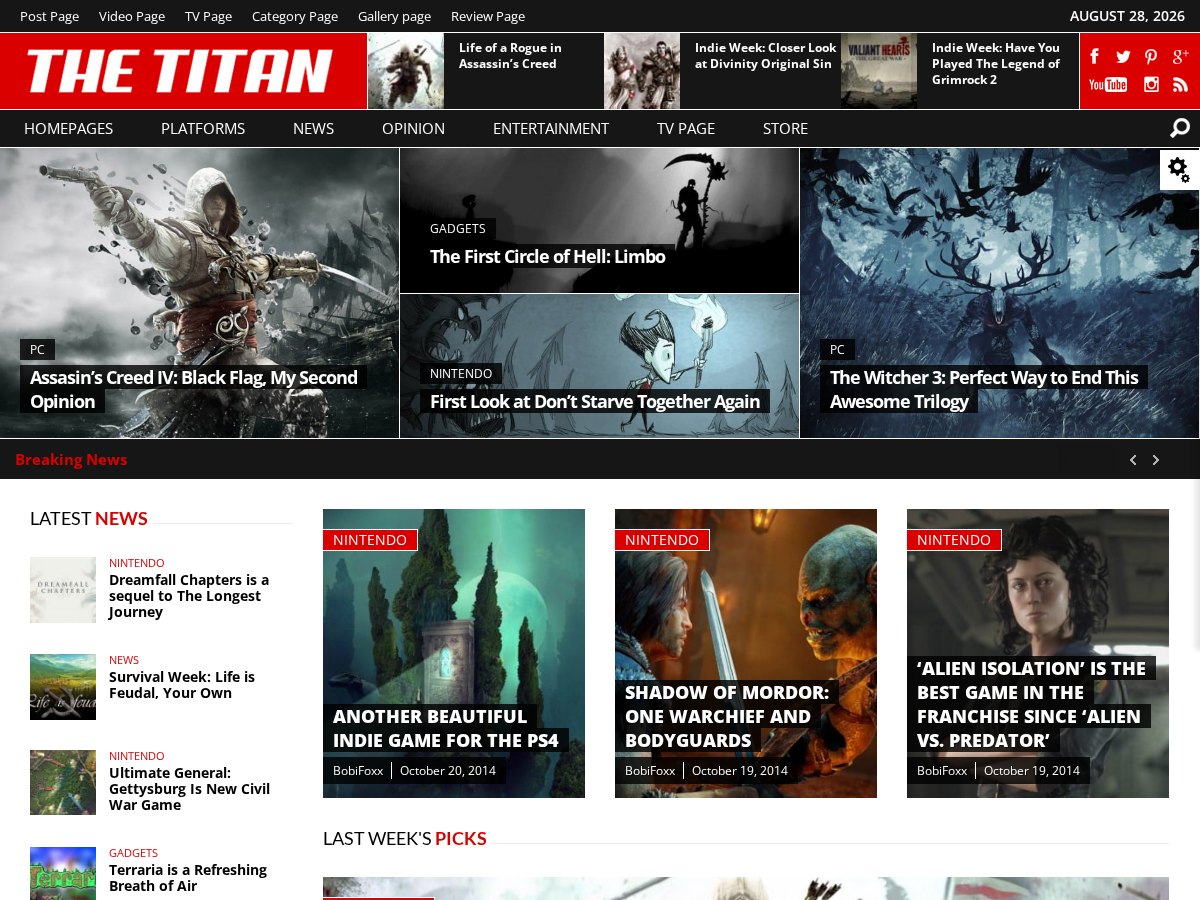Open Gallery page link
1200x900 pixels.
[x=394, y=16]
